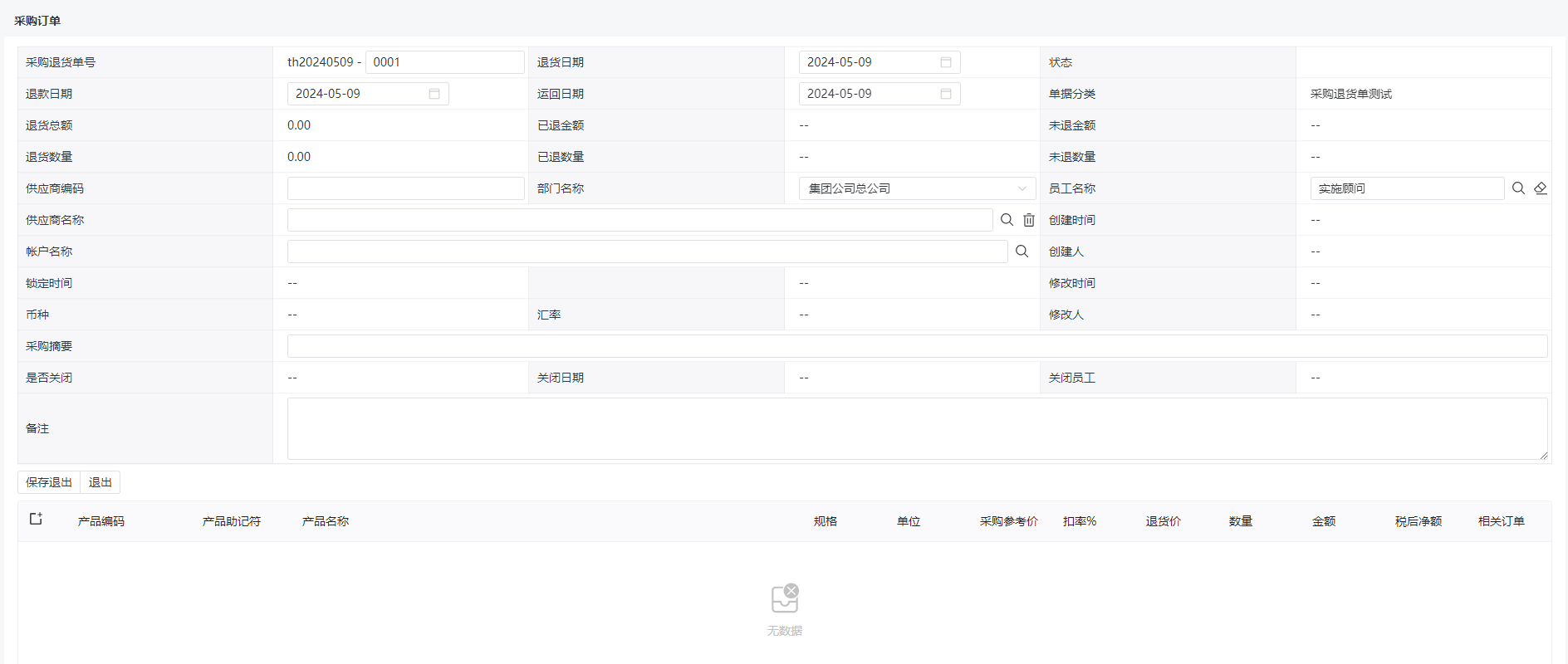
Task: Focus the 采购摘要 input field
Action: click(x=917, y=346)
